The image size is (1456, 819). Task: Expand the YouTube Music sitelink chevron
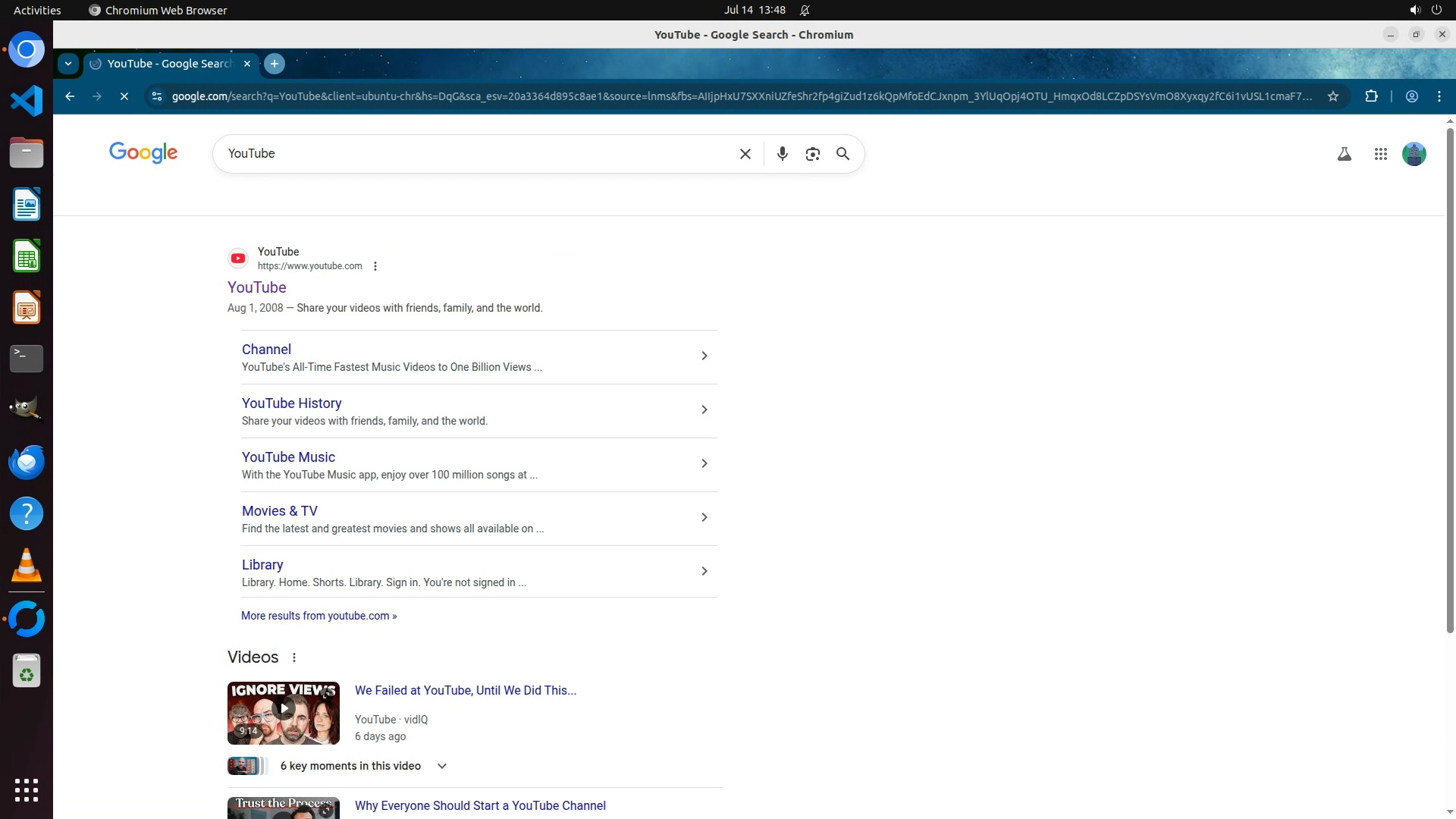tap(704, 463)
